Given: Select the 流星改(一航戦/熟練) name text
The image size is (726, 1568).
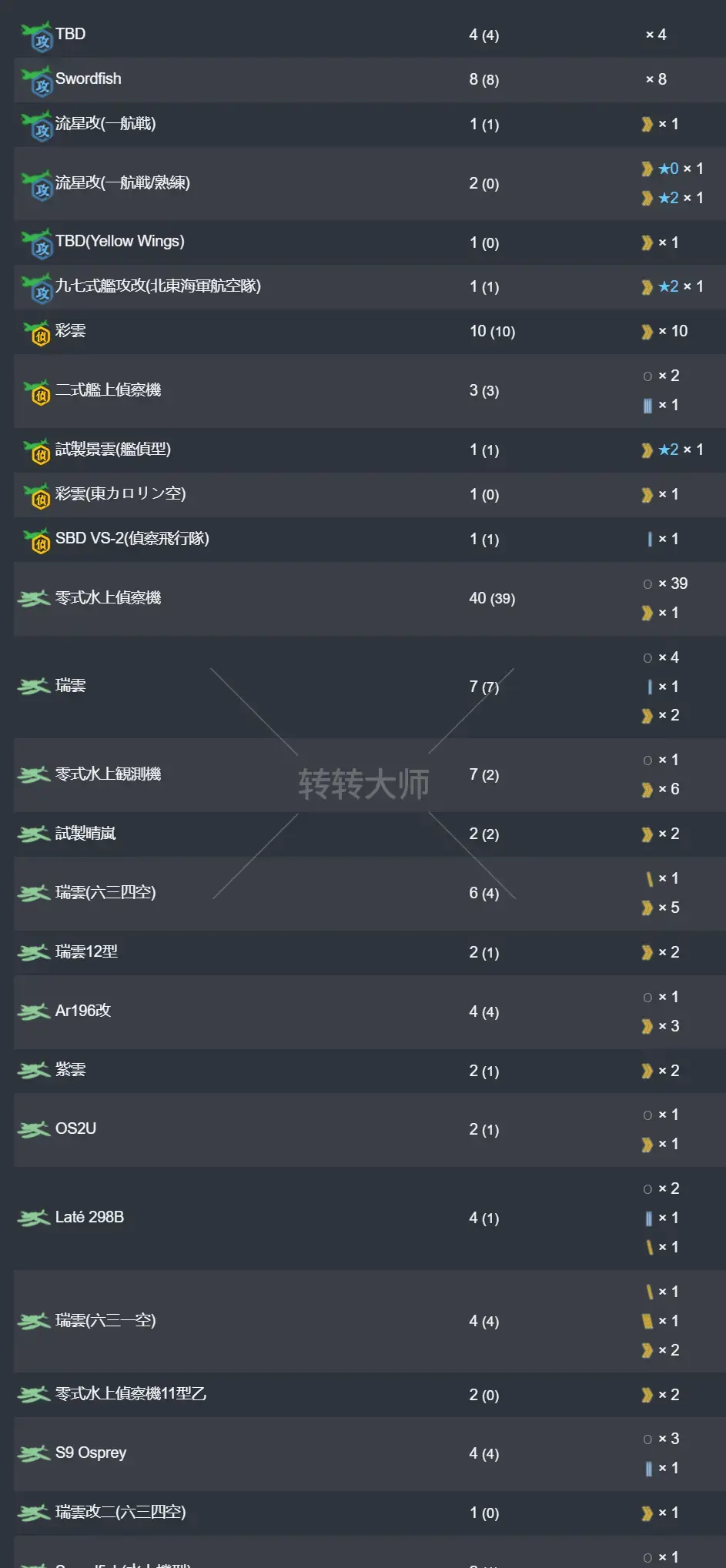Looking at the screenshot, I should point(122,183).
